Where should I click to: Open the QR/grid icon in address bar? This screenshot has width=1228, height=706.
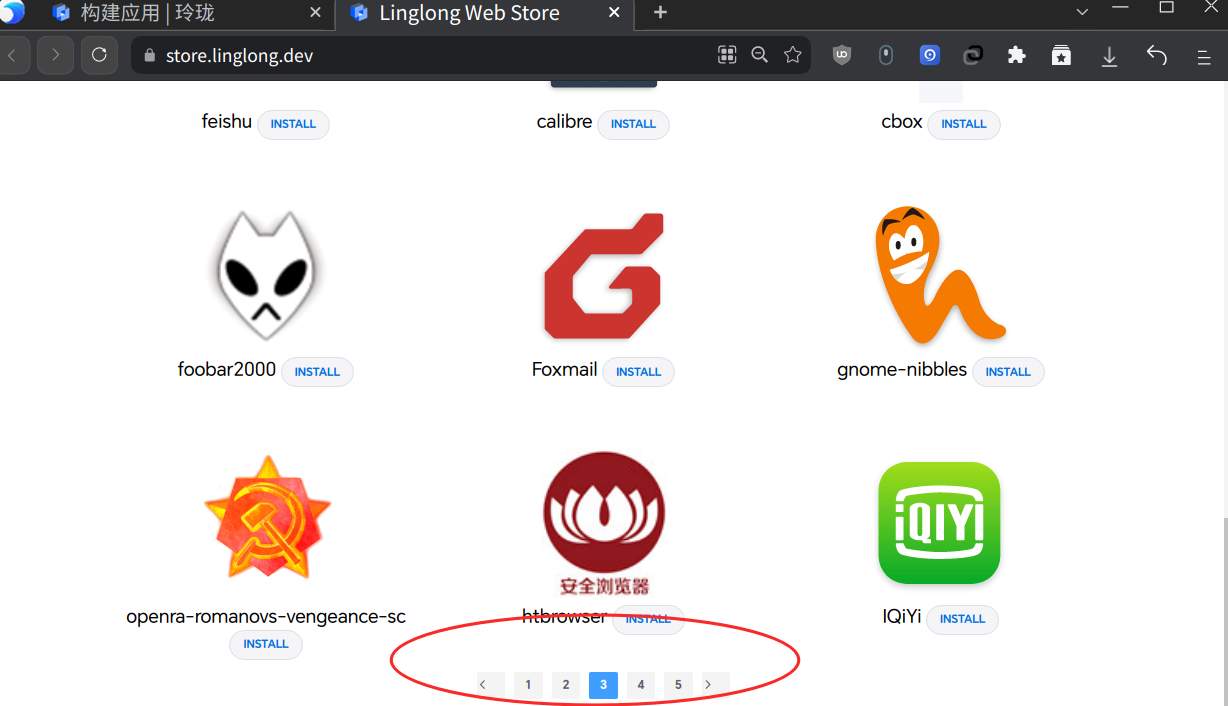[x=727, y=55]
